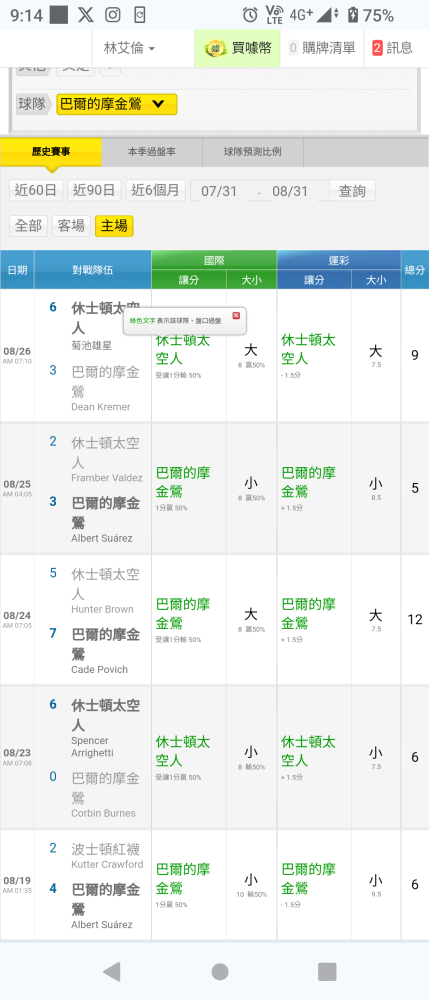
Task: Click the 日期 column header
Action: (x=17, y=270)
